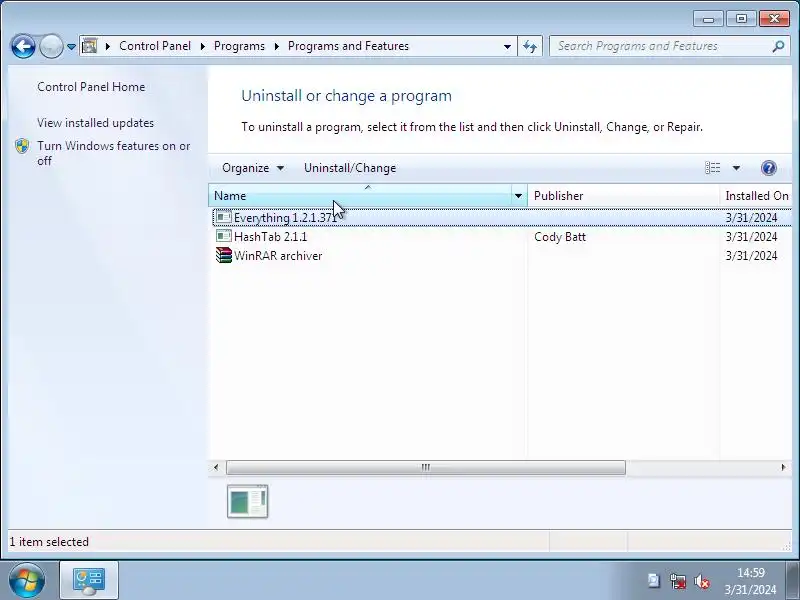
Task: Maximize the Programs and Features window
Action: [x=741, y=19]
